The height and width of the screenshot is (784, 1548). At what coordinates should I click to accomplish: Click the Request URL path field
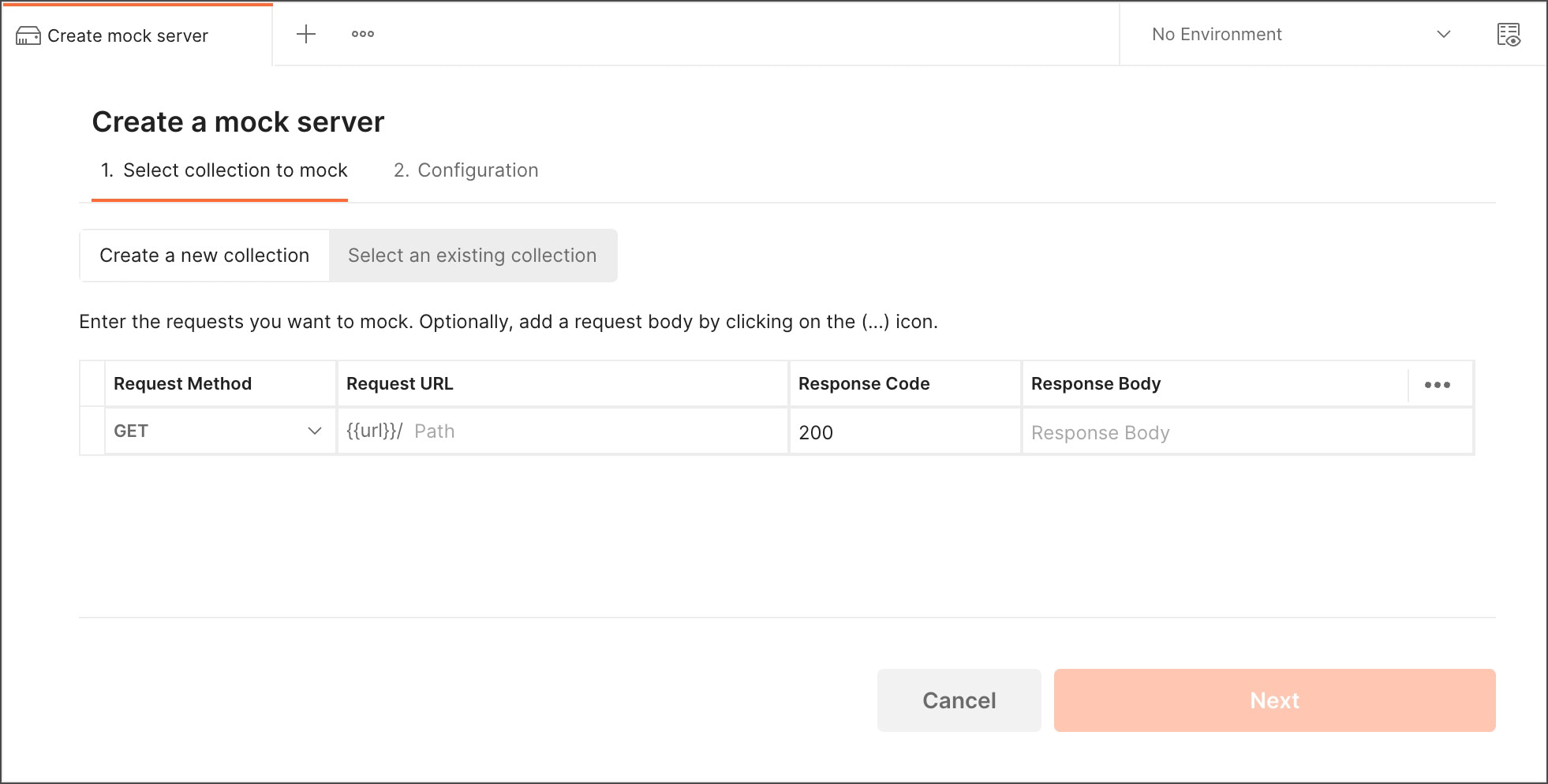click(563, 431)
